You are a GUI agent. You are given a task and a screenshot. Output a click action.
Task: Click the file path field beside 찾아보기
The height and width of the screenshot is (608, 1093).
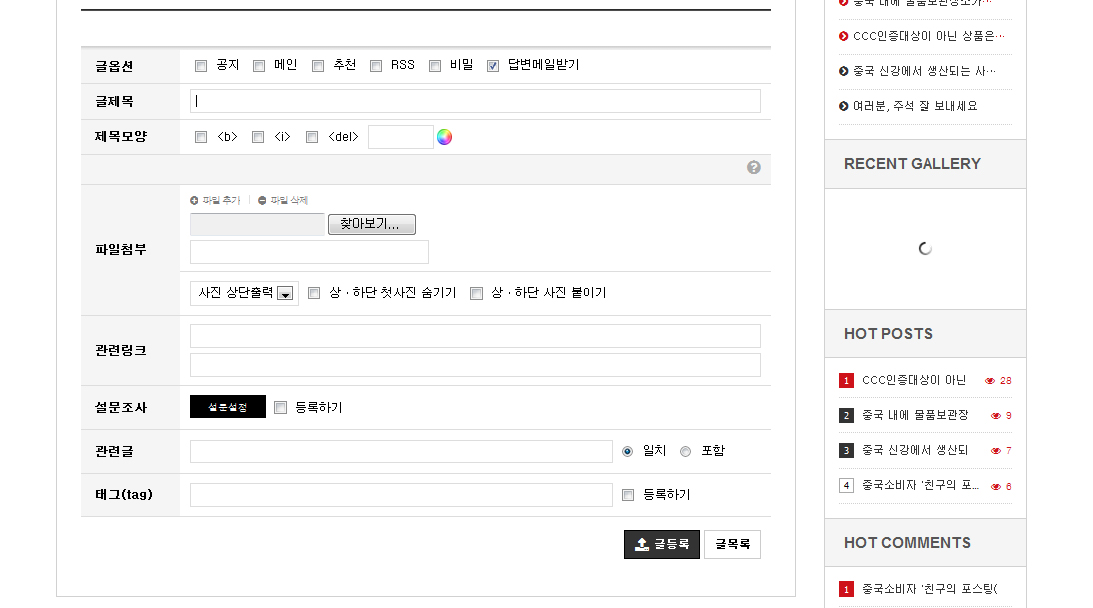pyautogui.click(x=257, y=225)
